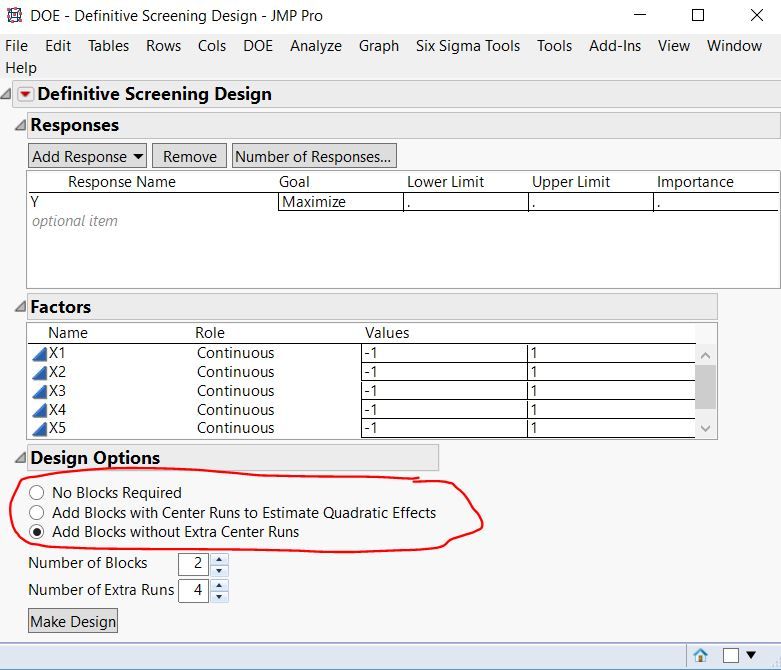This screenshot has height=670, width=781.
Task: Click the X5 high value field
Action: (611, 428)
